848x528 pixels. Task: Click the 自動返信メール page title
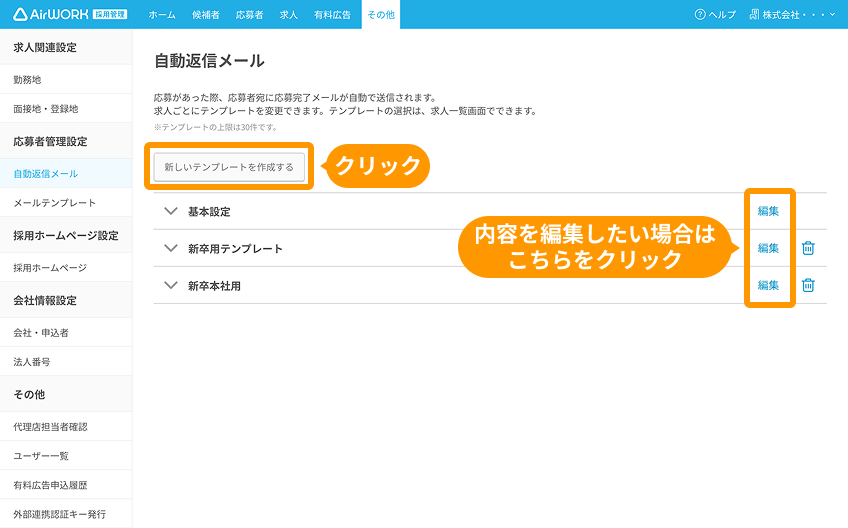click(x=209, y=61)
